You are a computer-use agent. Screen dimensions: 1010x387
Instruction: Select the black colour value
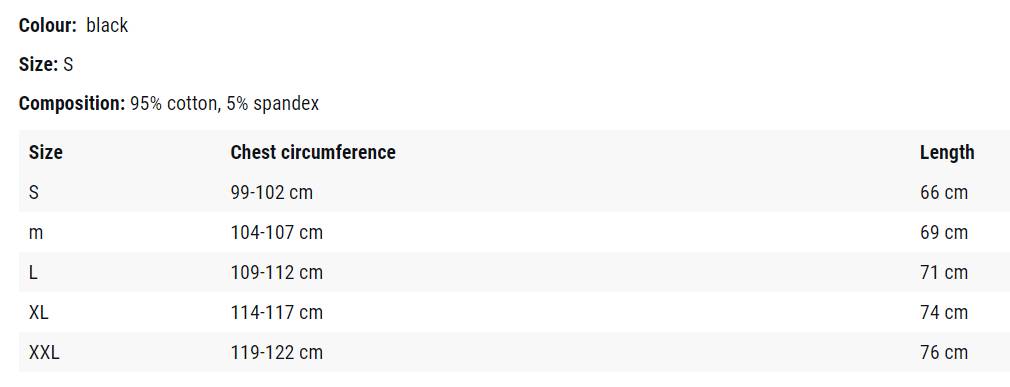coord(107,26)
